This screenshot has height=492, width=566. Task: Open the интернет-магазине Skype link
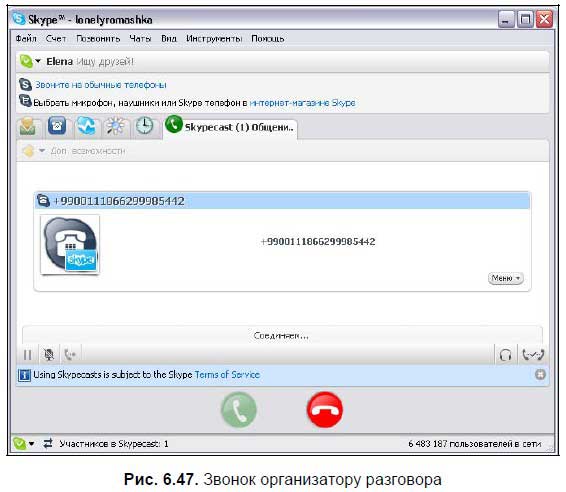click(x=302, y=103)
